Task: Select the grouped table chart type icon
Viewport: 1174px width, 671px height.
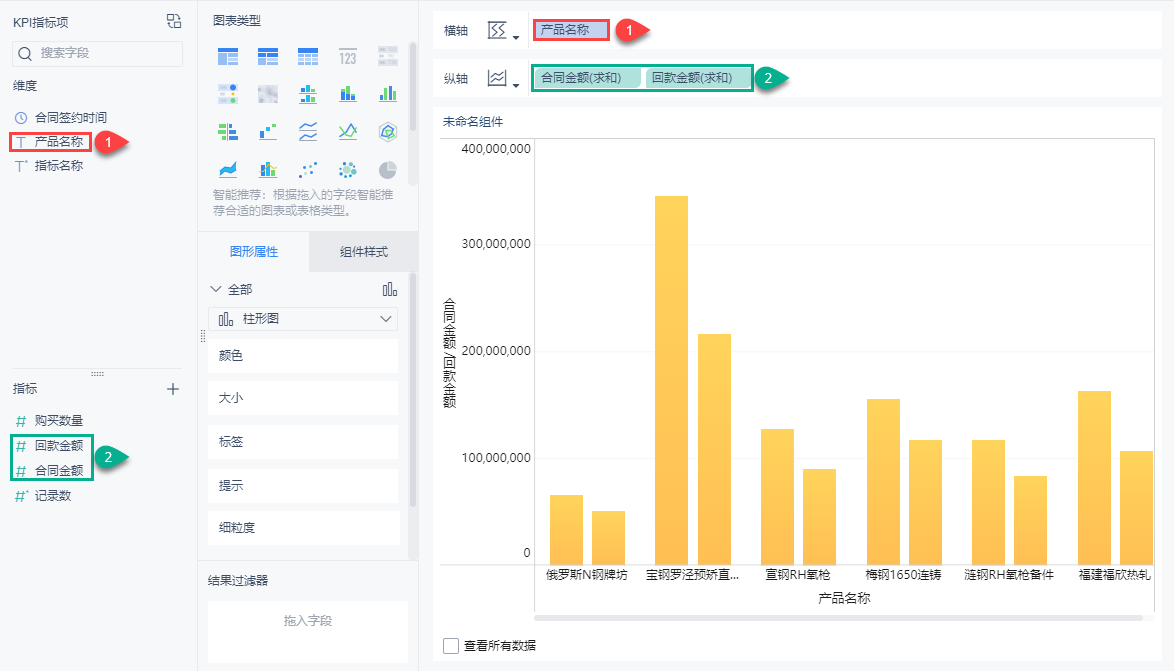Action: coord(228,56)
